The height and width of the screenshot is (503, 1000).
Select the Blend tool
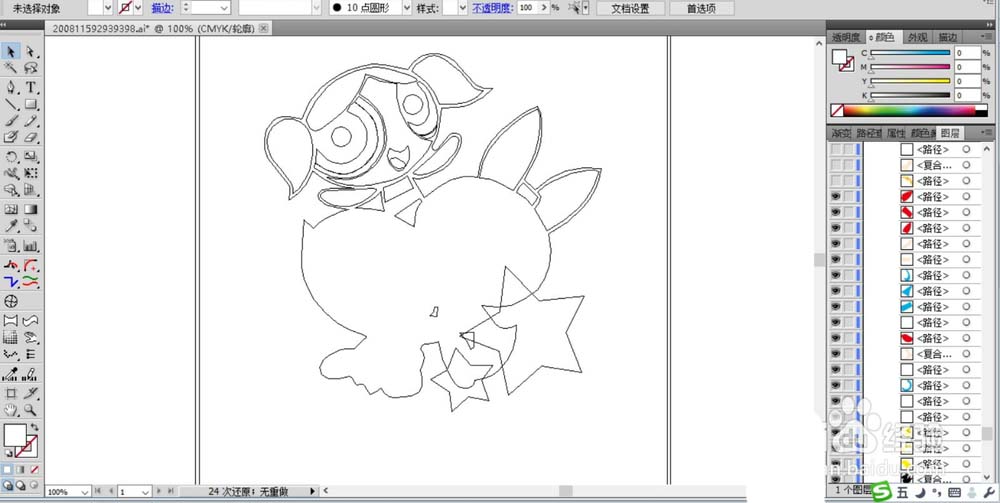click(x=31, y=226)
